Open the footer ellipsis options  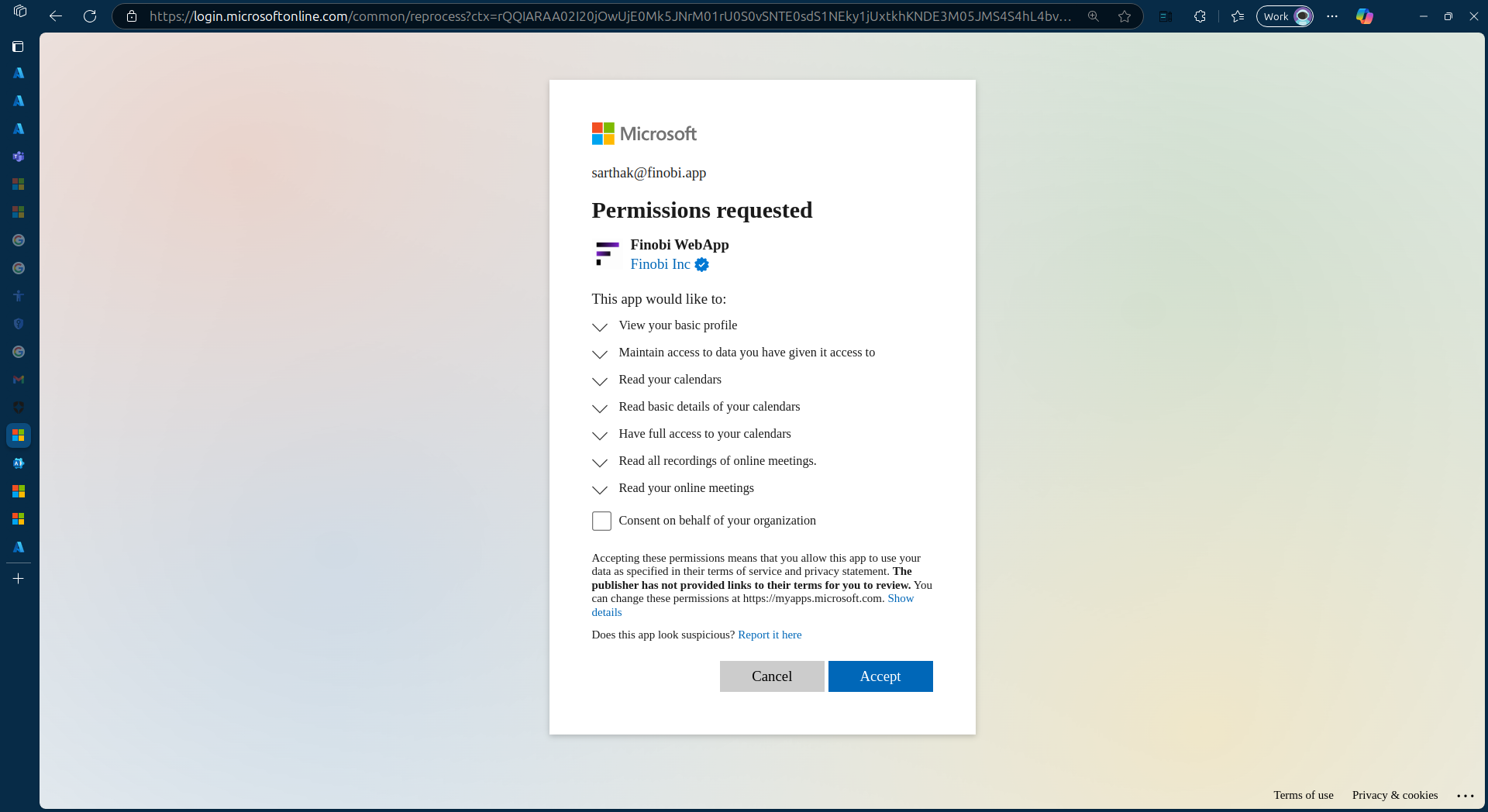pos(1465,796)
